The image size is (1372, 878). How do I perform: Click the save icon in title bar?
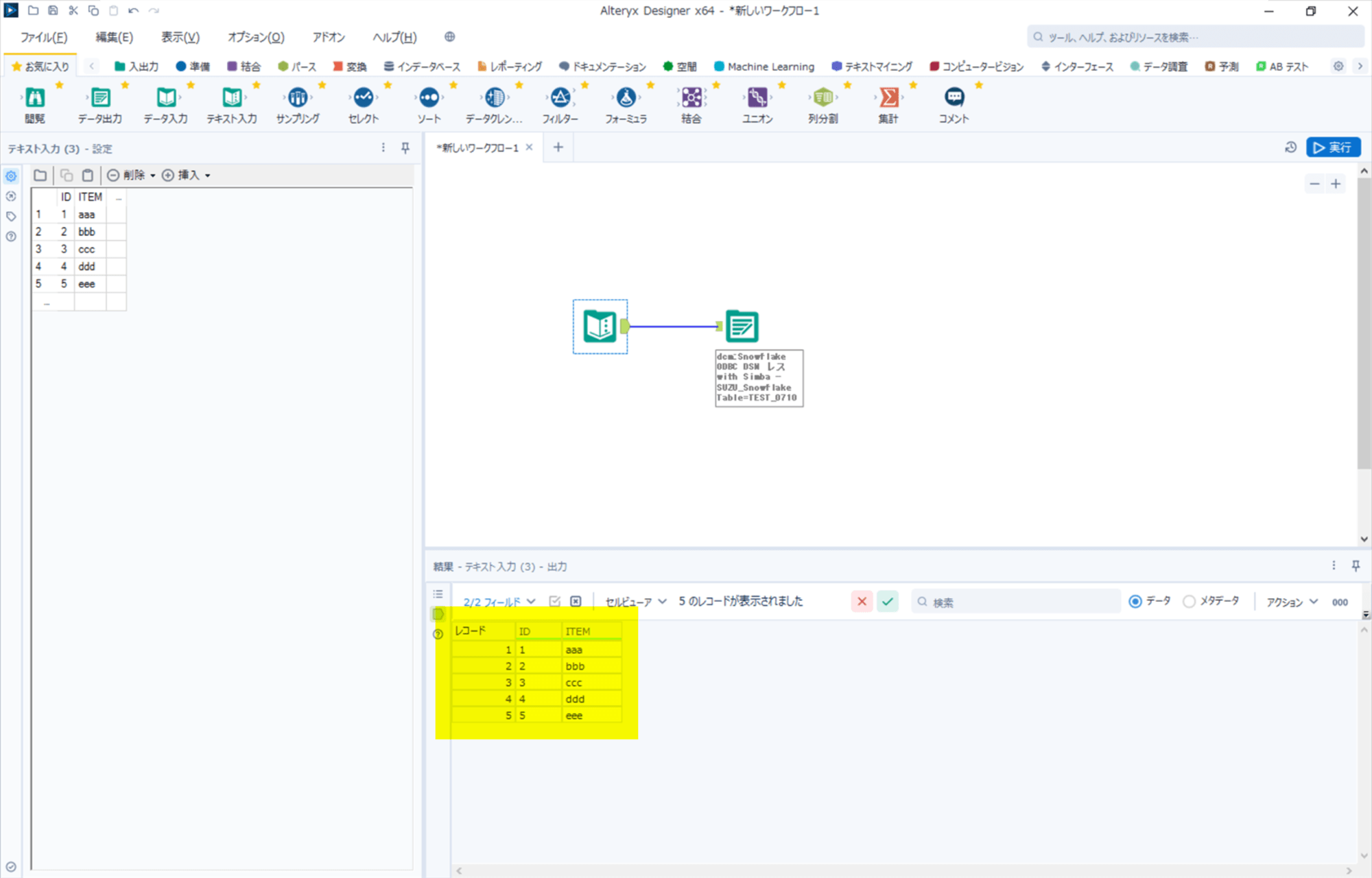click(53, 11)
